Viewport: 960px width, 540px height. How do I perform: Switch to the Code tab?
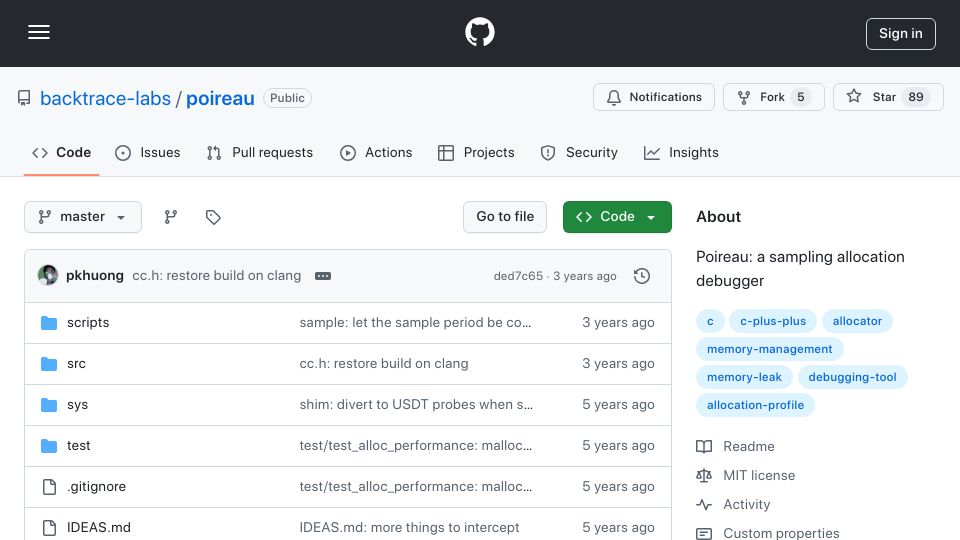61,152
